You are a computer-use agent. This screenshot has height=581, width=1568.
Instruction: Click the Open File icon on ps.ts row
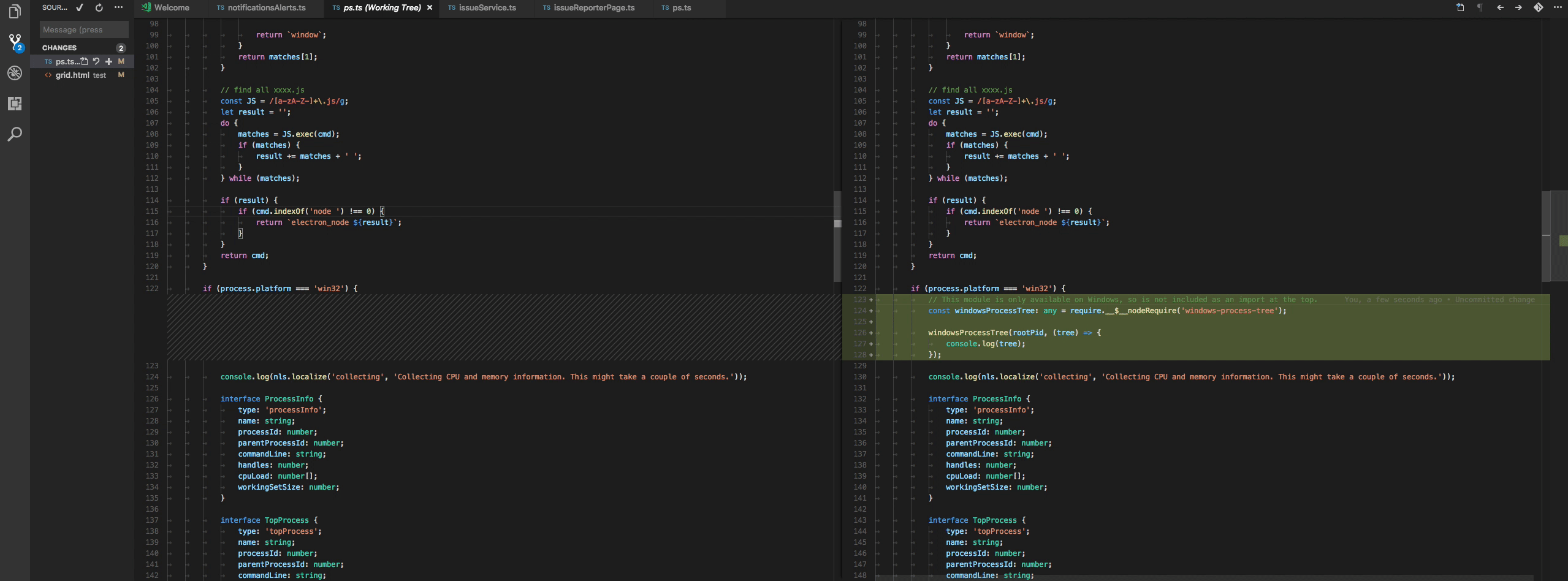pos(85,61)
